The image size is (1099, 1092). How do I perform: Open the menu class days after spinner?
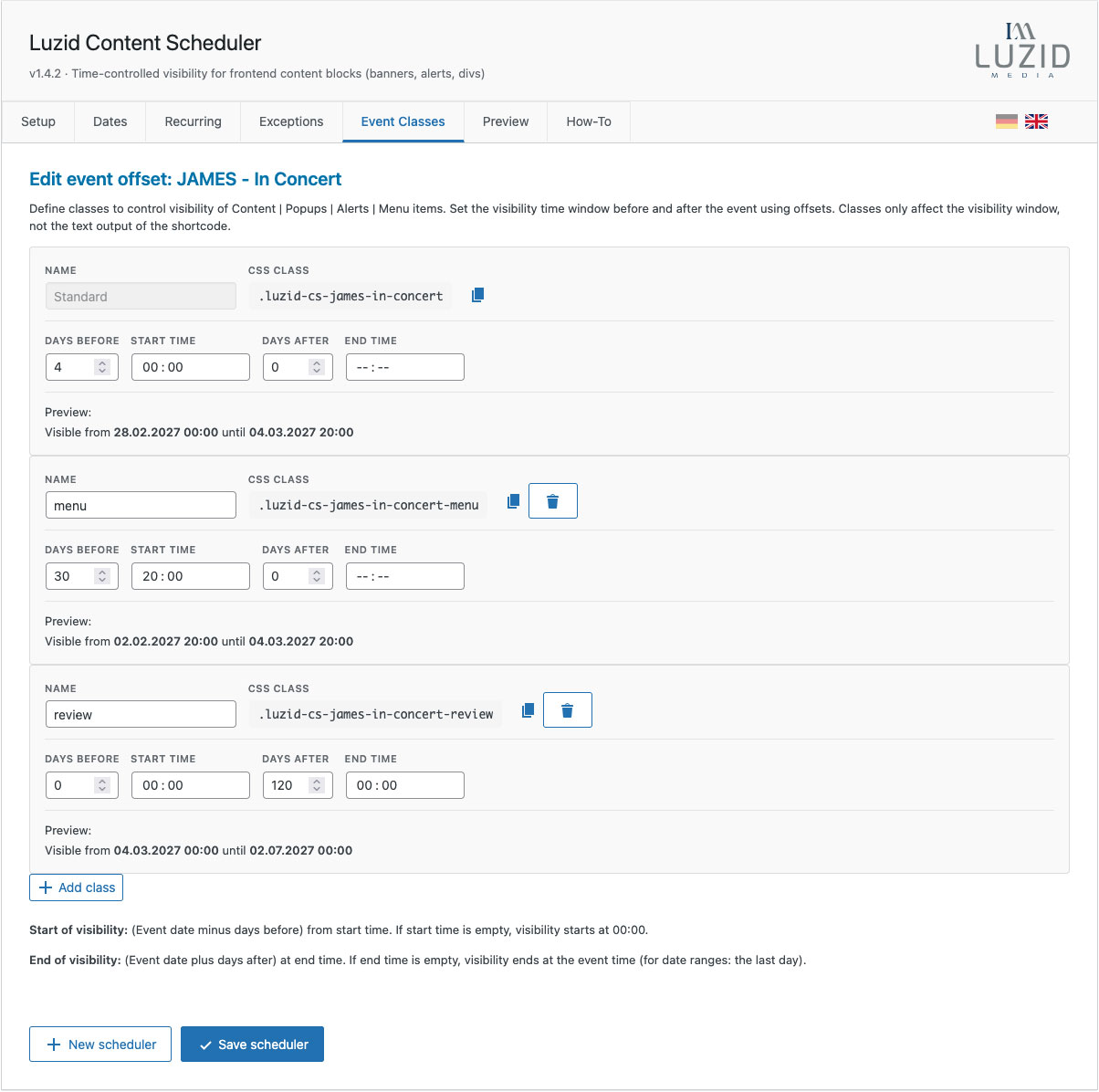317,575
